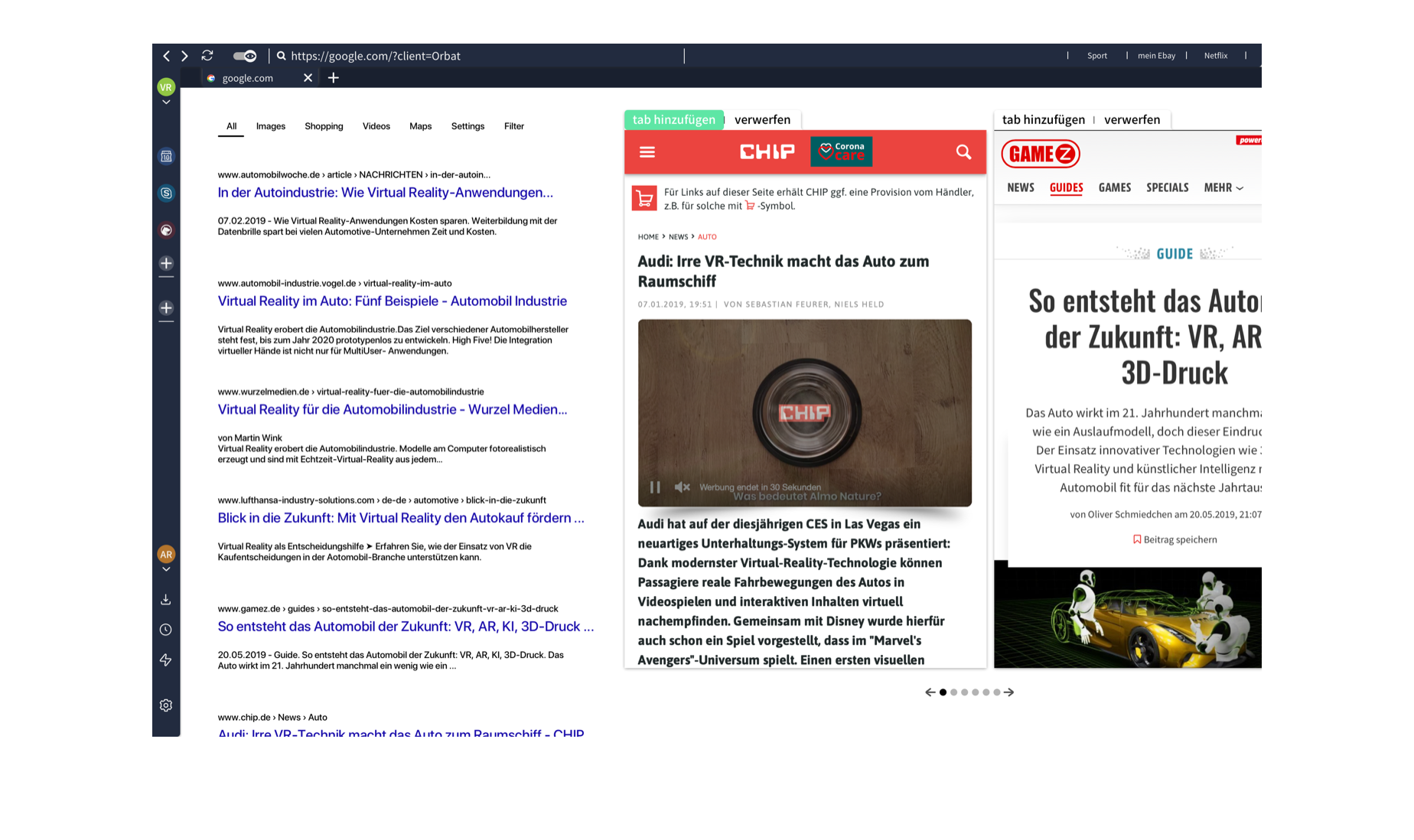Click the Corona care badge
This screenshot has width=1414, height=840.
tap(841, 151)
